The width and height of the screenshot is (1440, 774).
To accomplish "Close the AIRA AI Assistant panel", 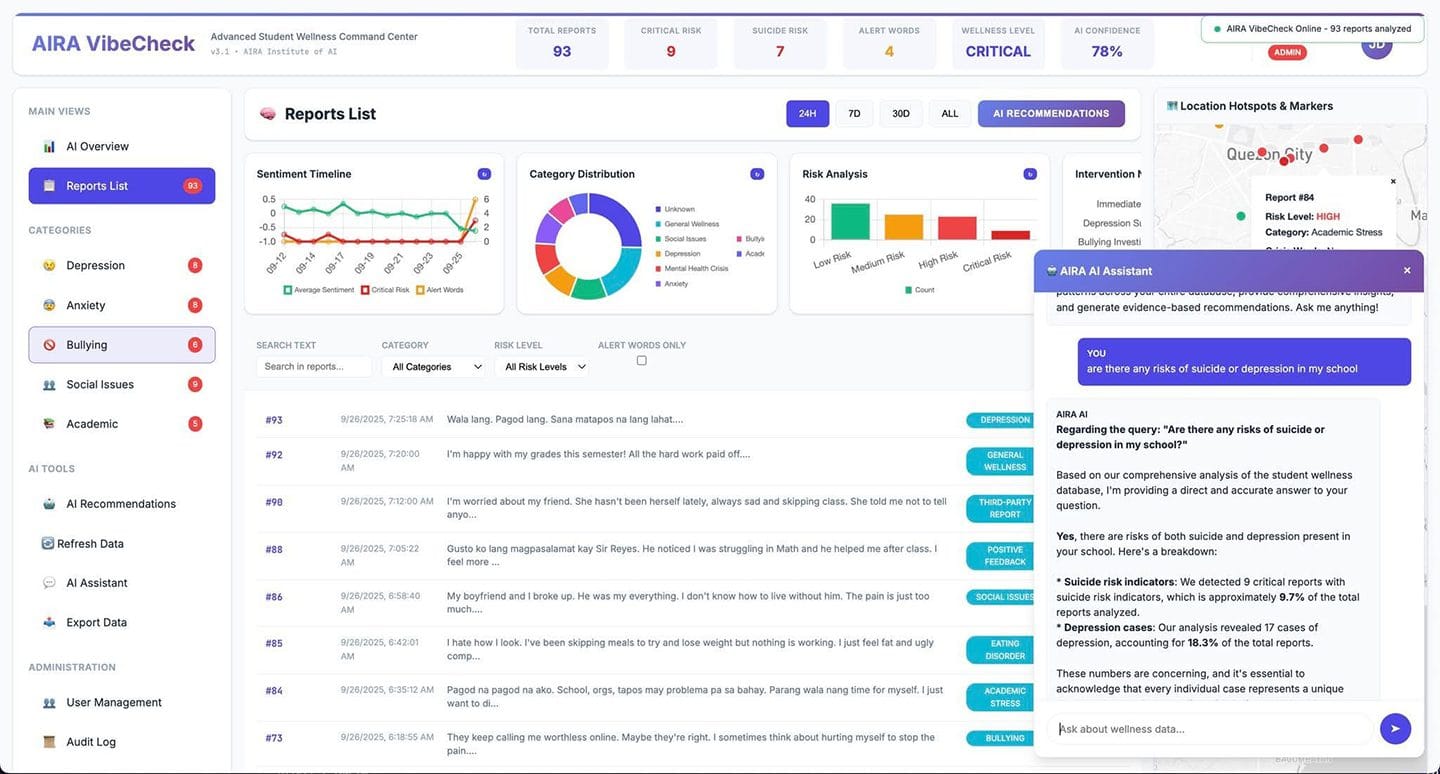I will [1407, 271].
